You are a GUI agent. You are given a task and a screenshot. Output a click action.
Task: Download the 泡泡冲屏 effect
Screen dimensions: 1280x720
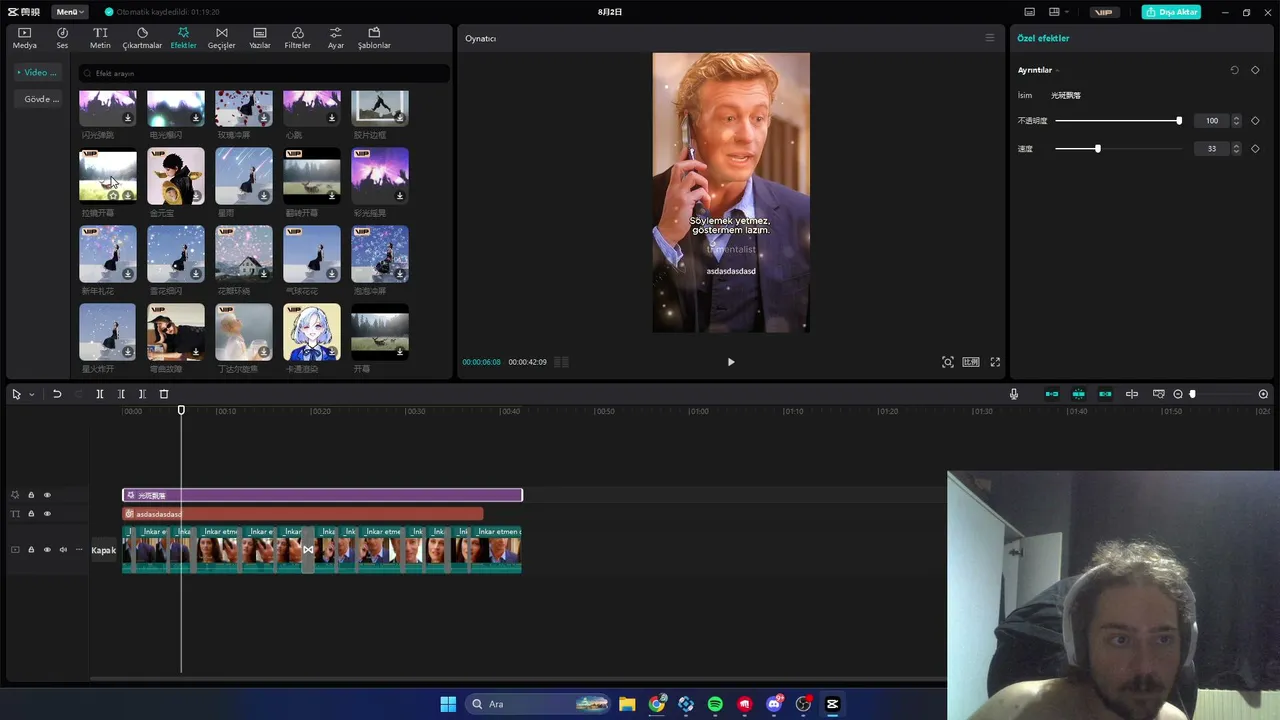coord(400,274)
